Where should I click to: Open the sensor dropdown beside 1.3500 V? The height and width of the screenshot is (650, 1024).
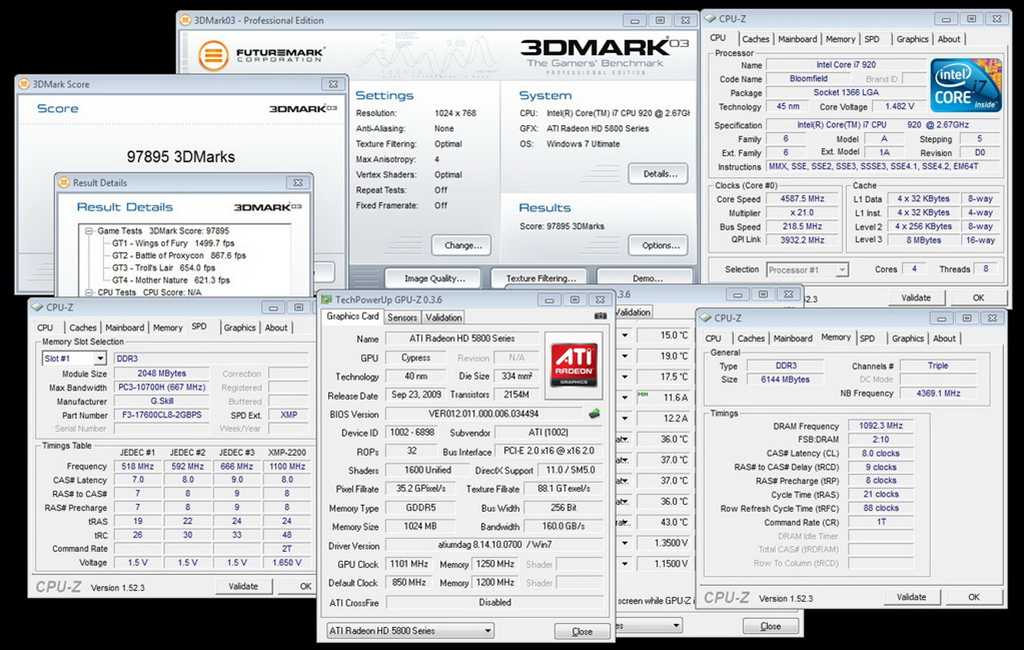tap(625, 543)
